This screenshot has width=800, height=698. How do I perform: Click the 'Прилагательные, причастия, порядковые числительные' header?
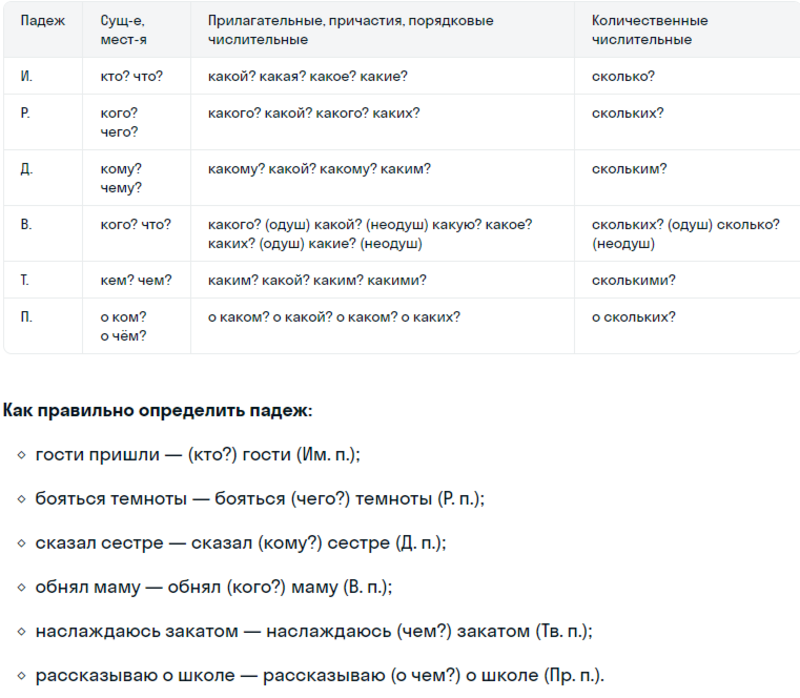tap(383, 30)
